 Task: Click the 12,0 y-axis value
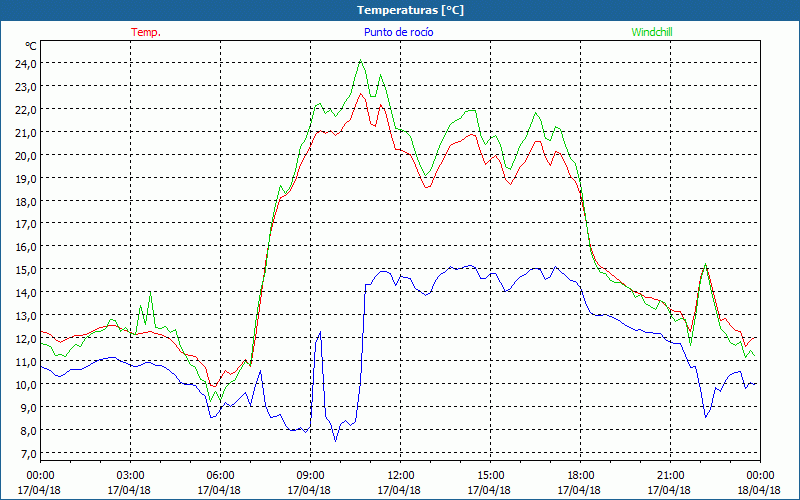(x=26, y=339)
